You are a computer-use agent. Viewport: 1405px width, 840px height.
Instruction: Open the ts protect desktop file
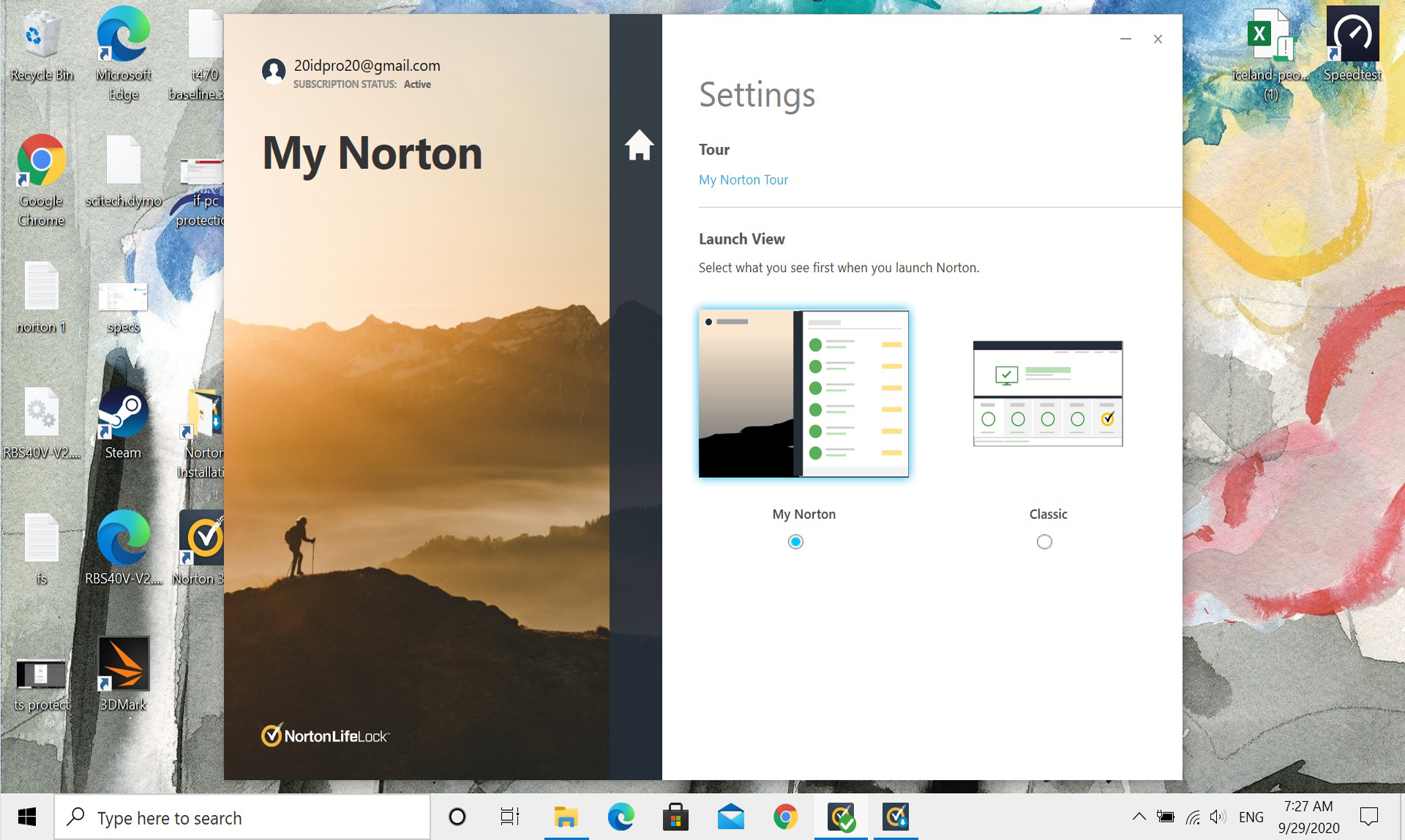(42, 683)
